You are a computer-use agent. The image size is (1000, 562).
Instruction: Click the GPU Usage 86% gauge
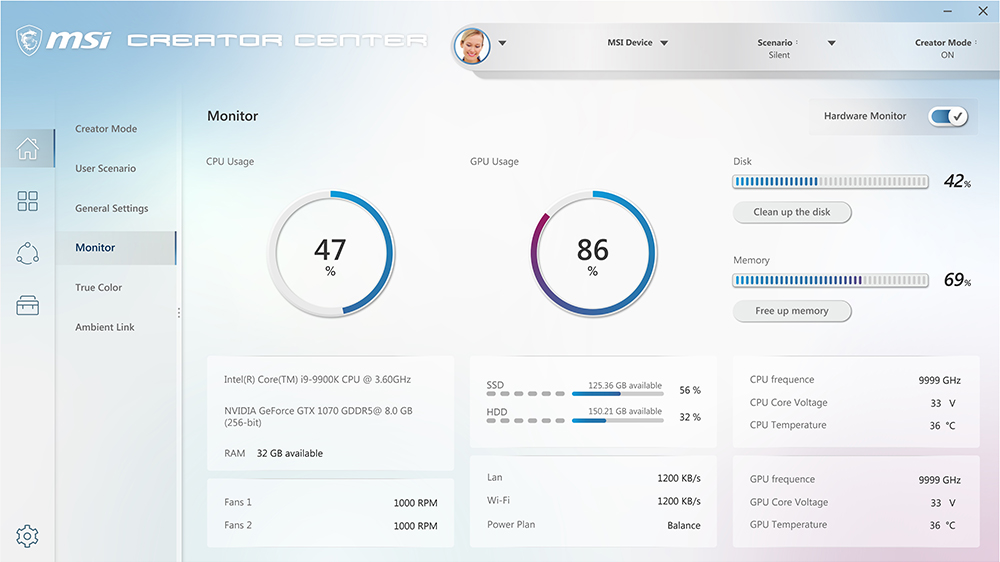pos(593,253)
